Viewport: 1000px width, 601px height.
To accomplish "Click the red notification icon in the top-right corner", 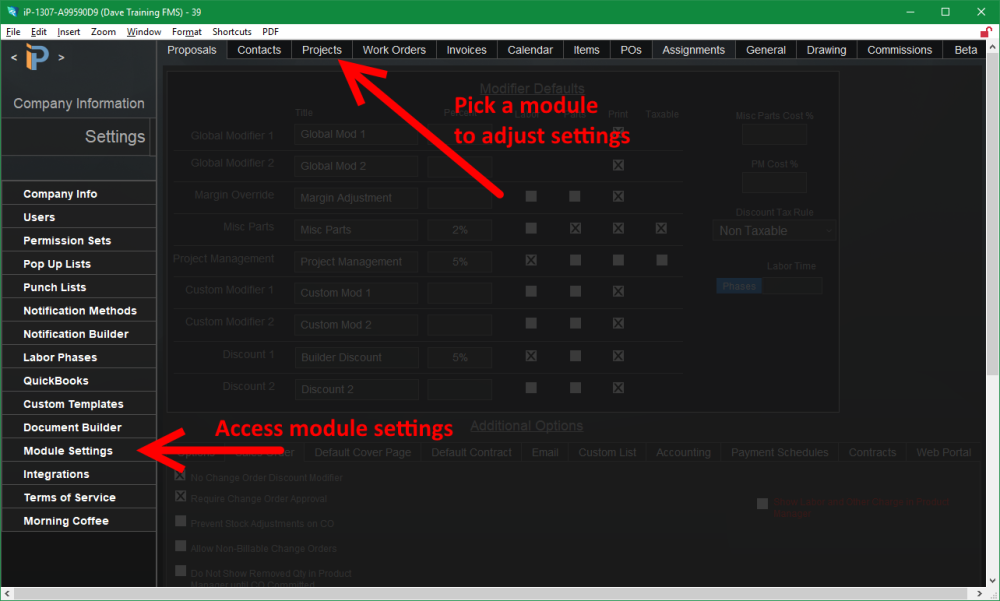I will click(986, 31).
